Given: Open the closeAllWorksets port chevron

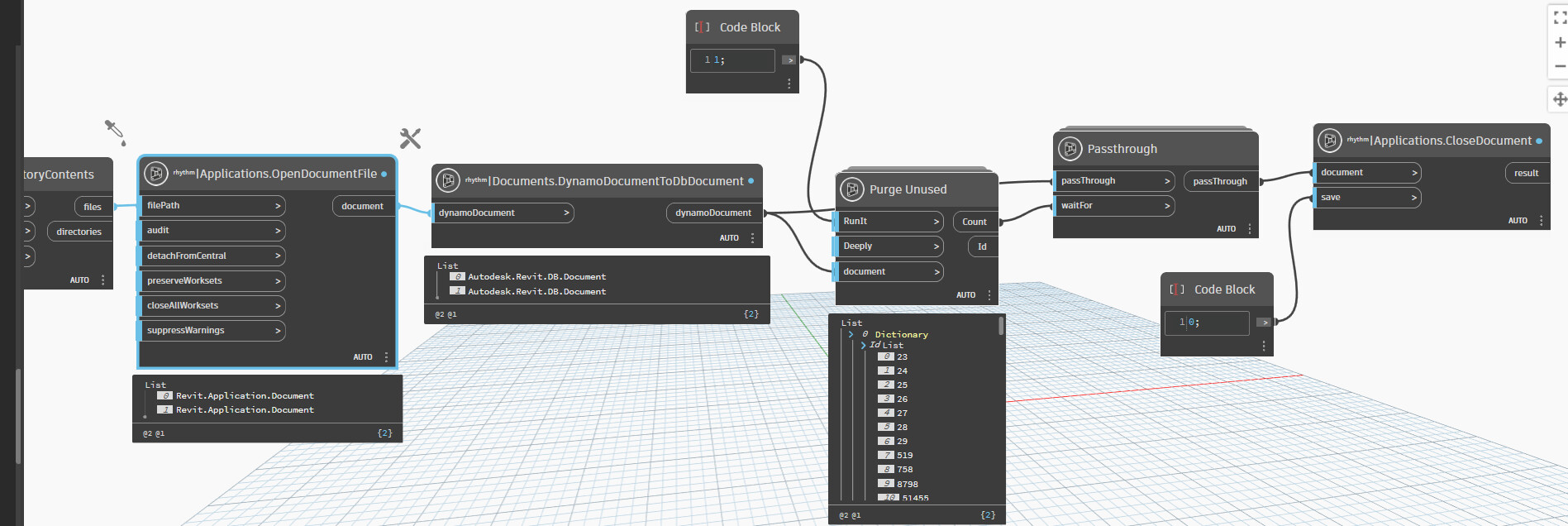Looking at the screenshot, I should click(278, 305).
